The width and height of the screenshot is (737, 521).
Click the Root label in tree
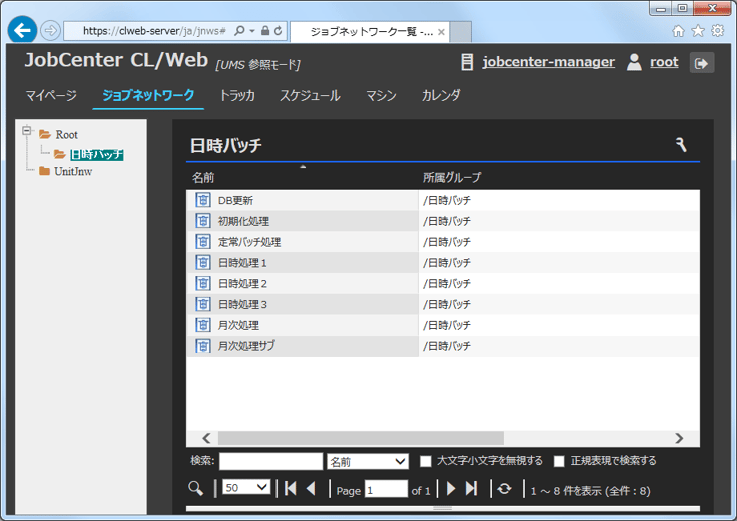(66, 134)
